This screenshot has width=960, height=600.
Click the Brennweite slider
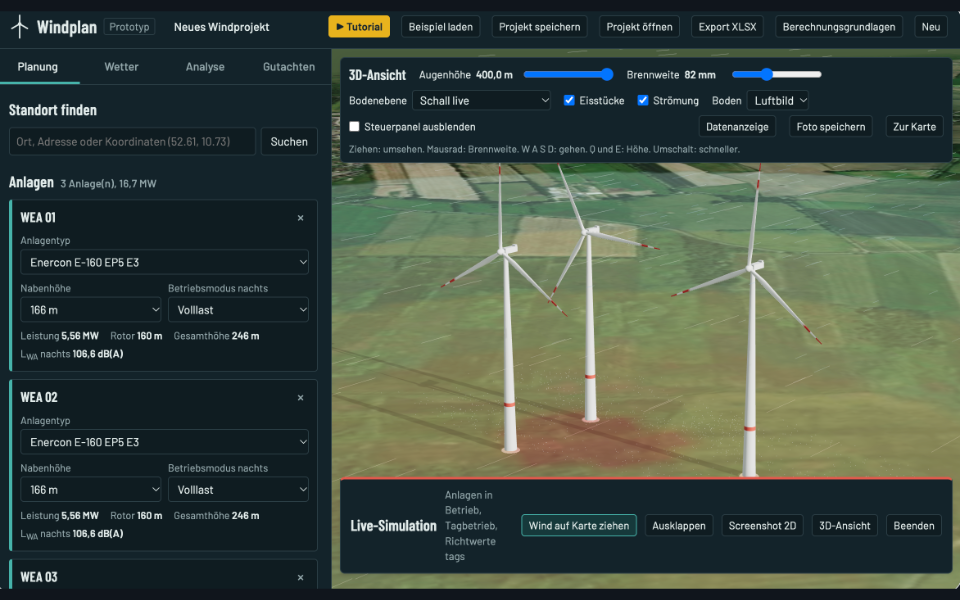(776, 75)
